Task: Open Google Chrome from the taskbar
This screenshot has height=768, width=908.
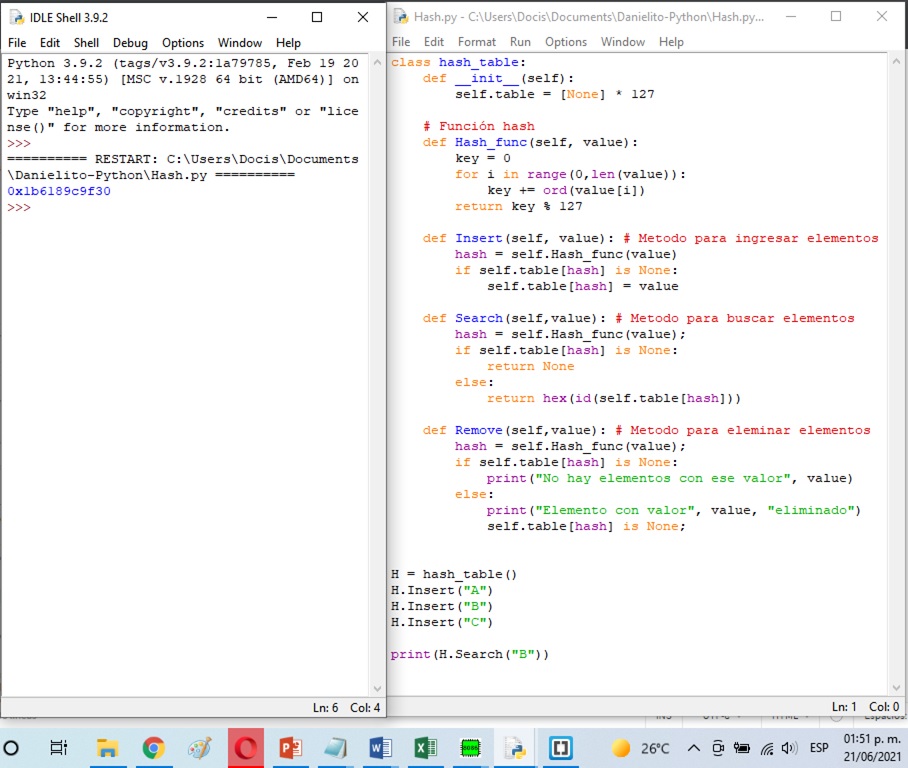Action: (x=153, y=748)
